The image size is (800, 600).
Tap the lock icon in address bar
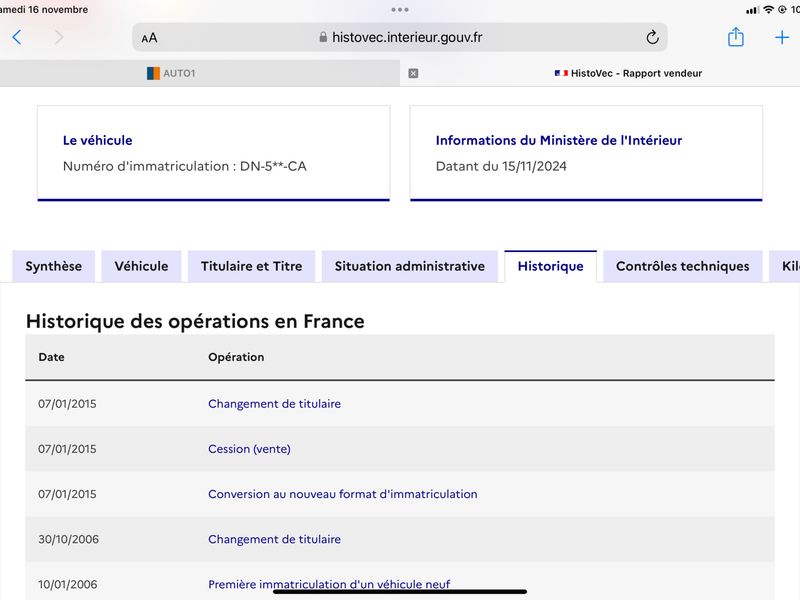[323, 37]
